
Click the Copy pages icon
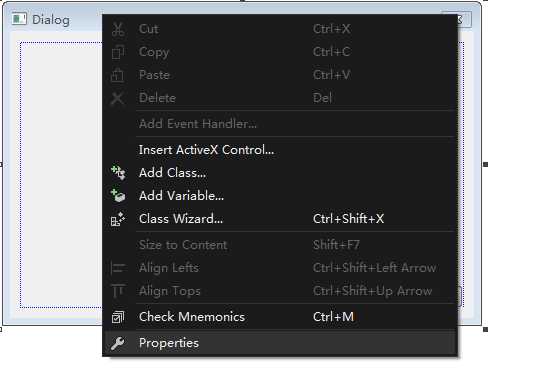(118, 52)
